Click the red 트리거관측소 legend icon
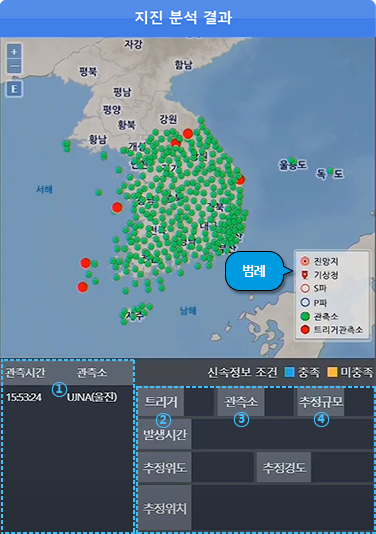The height and width of the screenshot is (534, 376). 305,329
